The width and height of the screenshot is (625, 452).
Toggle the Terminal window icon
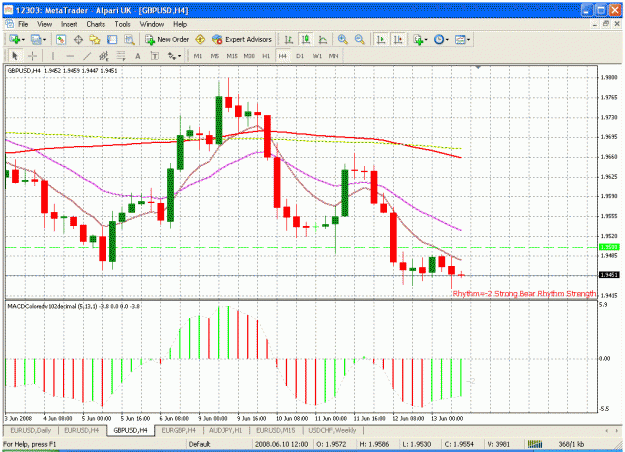112,39
